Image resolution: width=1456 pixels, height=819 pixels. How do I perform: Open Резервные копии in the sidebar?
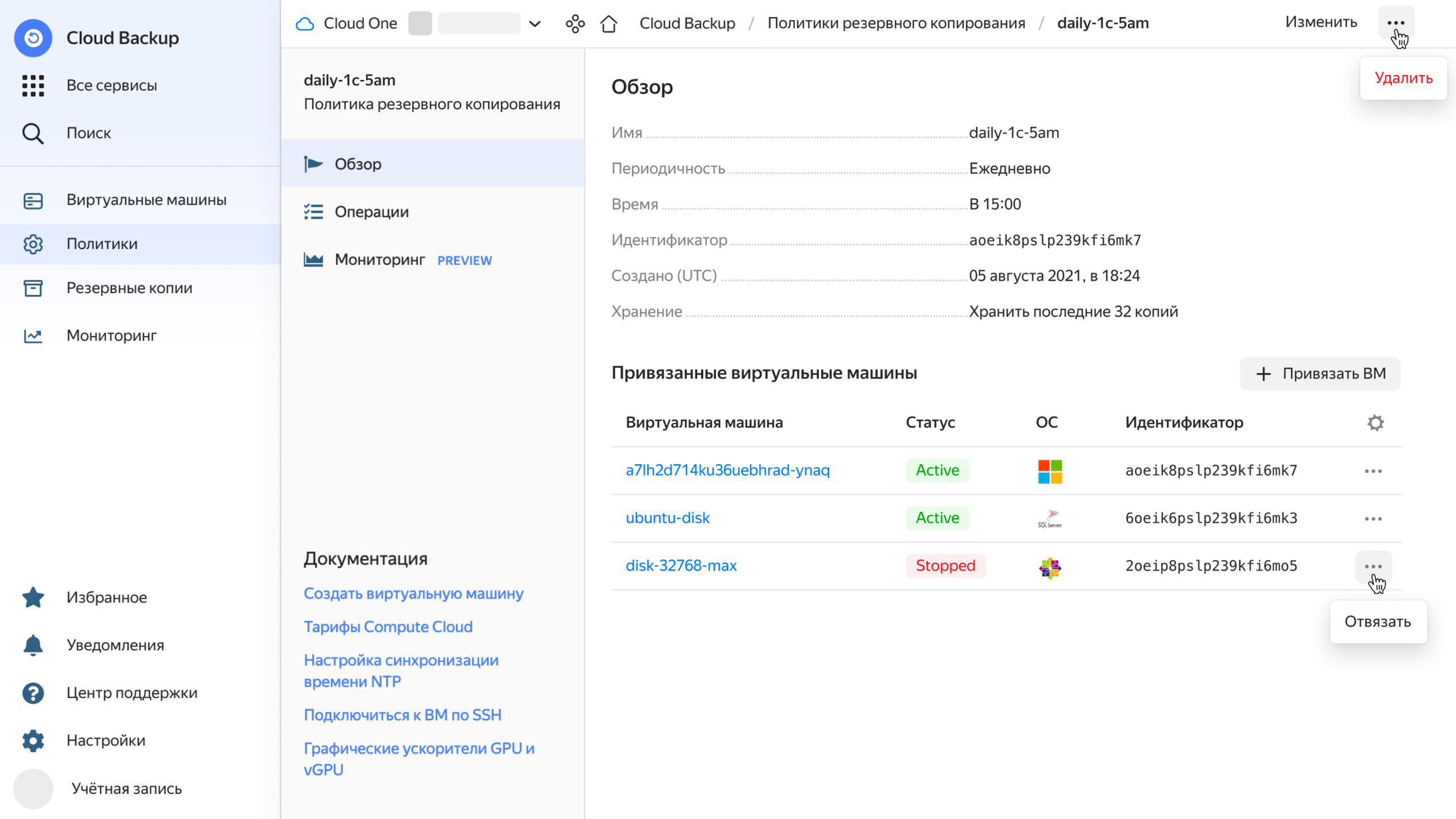[140, 288]
